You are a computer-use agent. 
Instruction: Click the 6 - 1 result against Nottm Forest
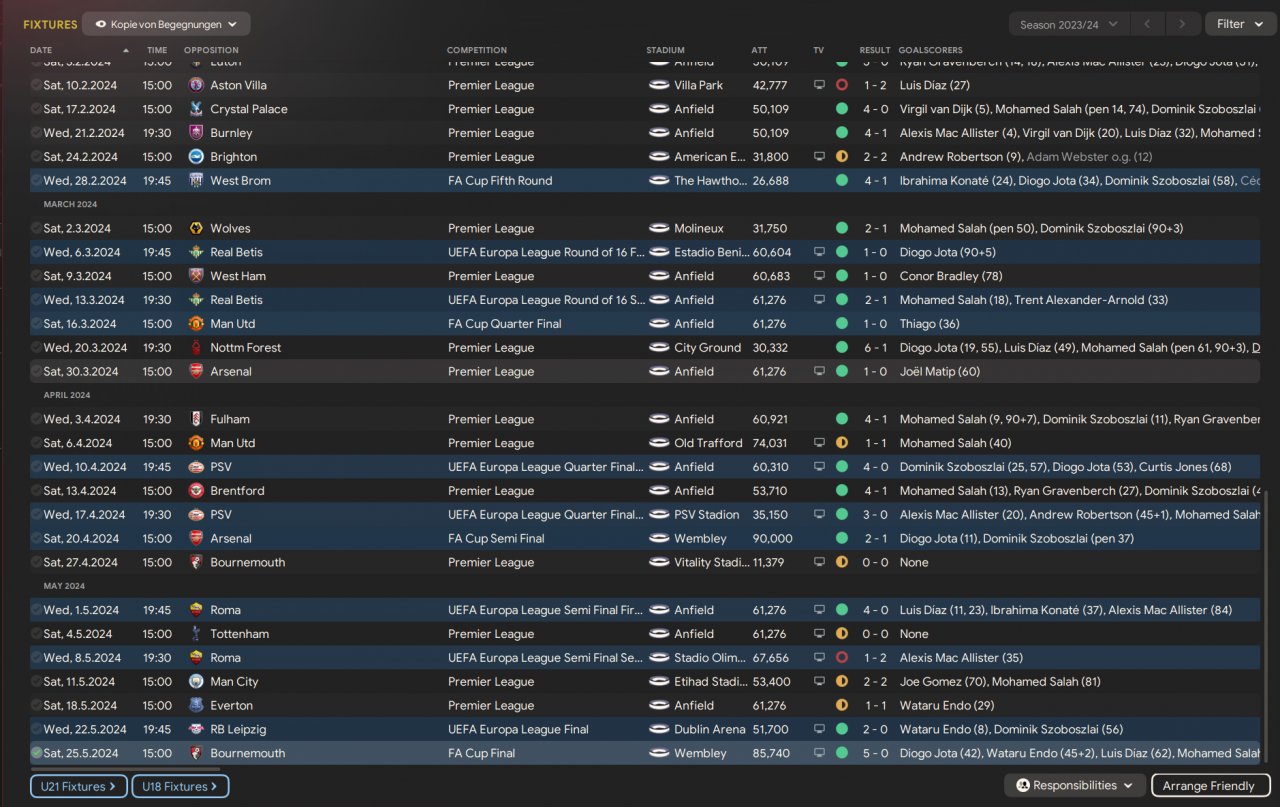pos(876,348)
